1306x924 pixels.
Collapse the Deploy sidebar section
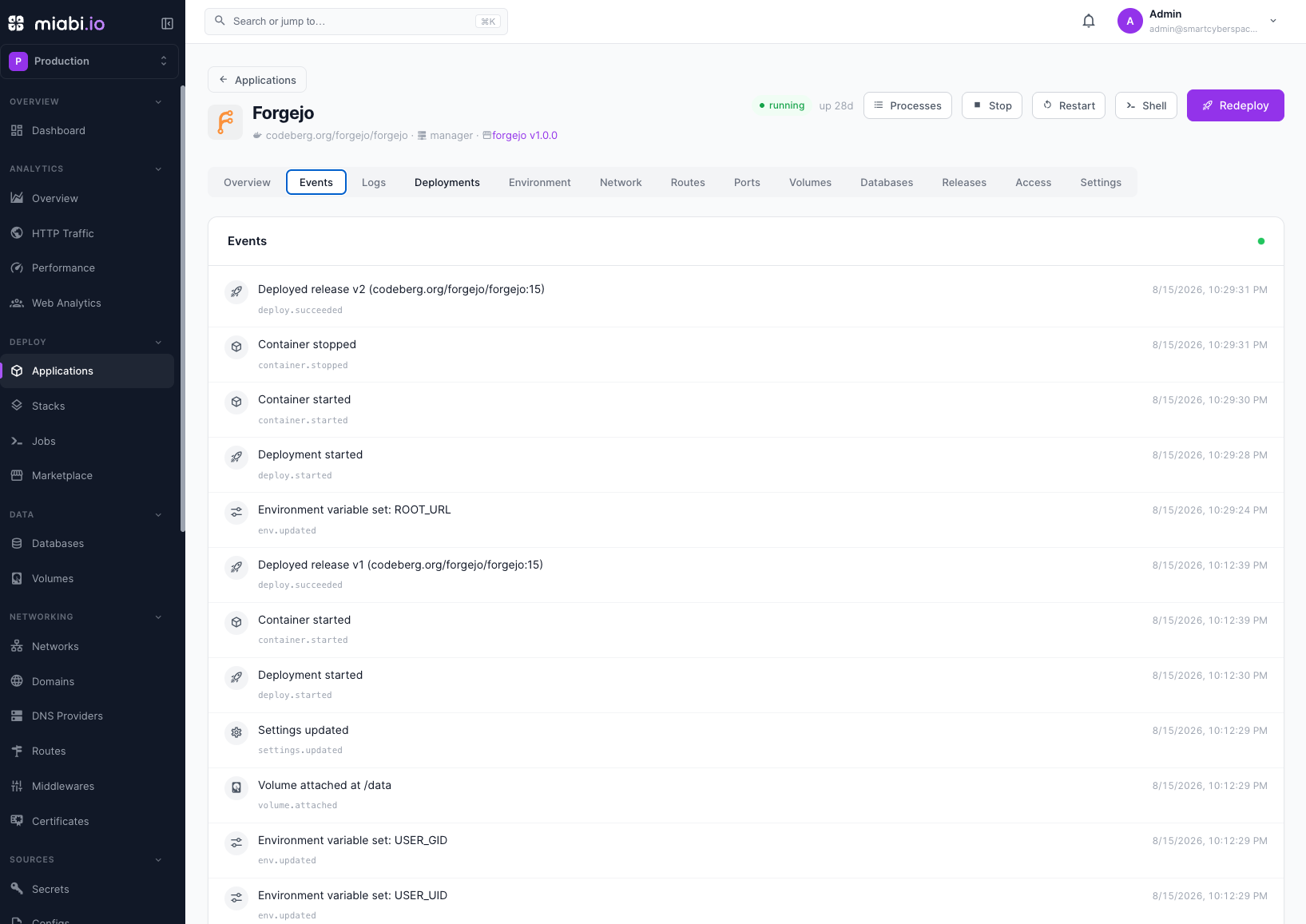click(x=158, y=343)
